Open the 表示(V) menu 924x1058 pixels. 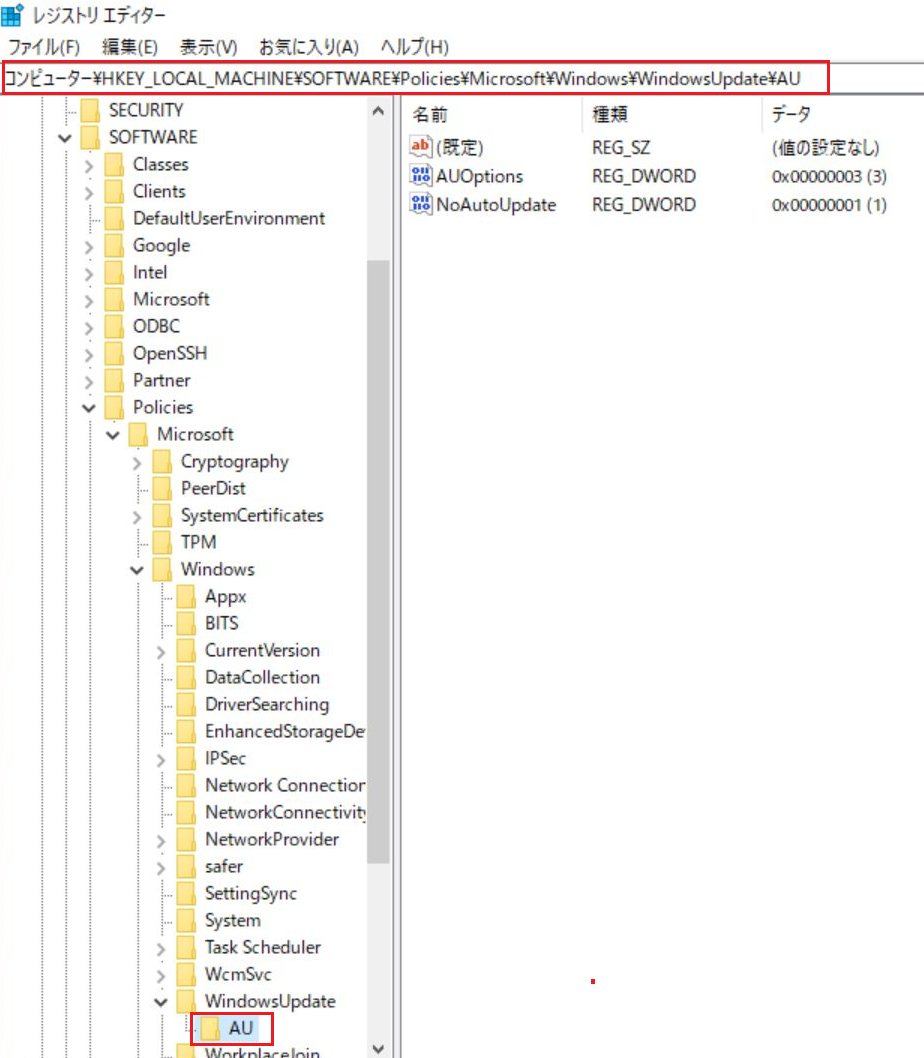pyautogui.click(x=209, y=47)
